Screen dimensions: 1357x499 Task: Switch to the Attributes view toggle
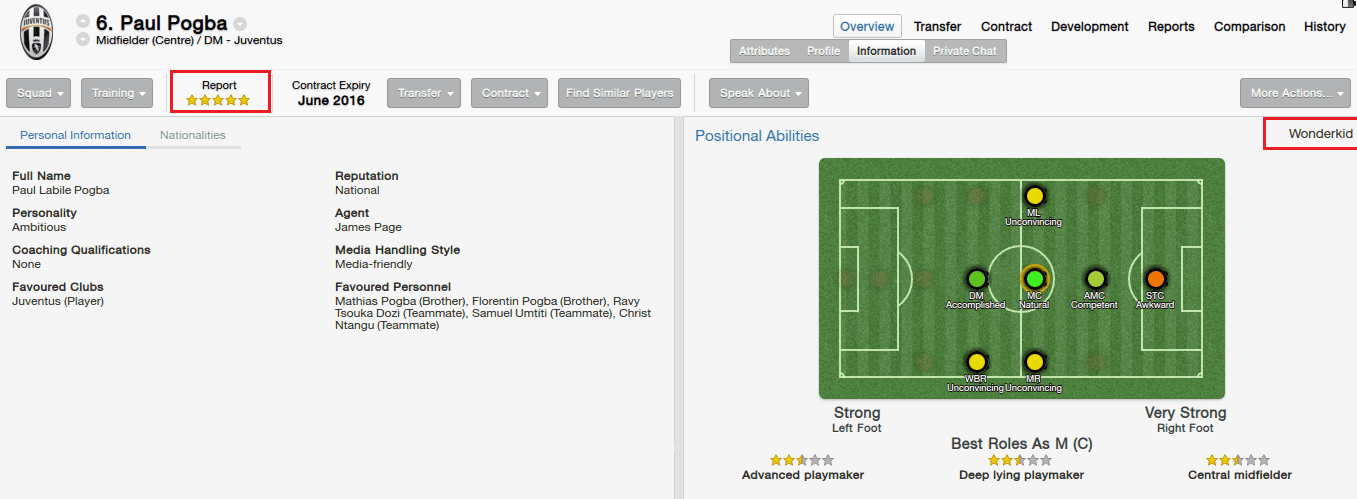[764, 51]
